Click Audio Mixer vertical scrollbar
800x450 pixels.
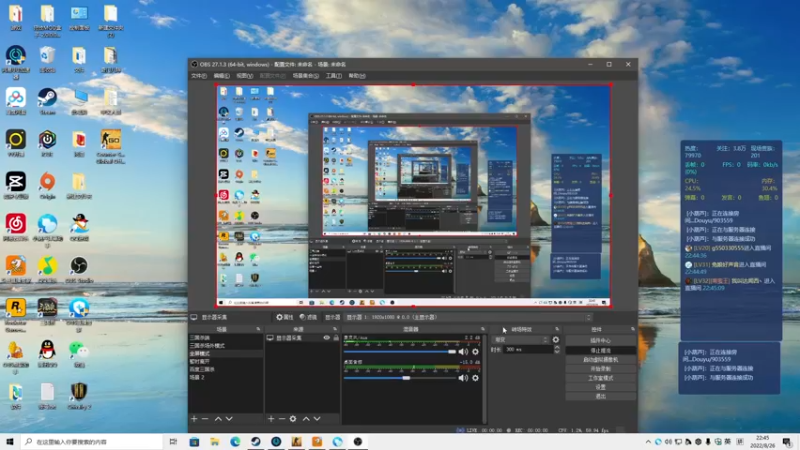(484, 379)
